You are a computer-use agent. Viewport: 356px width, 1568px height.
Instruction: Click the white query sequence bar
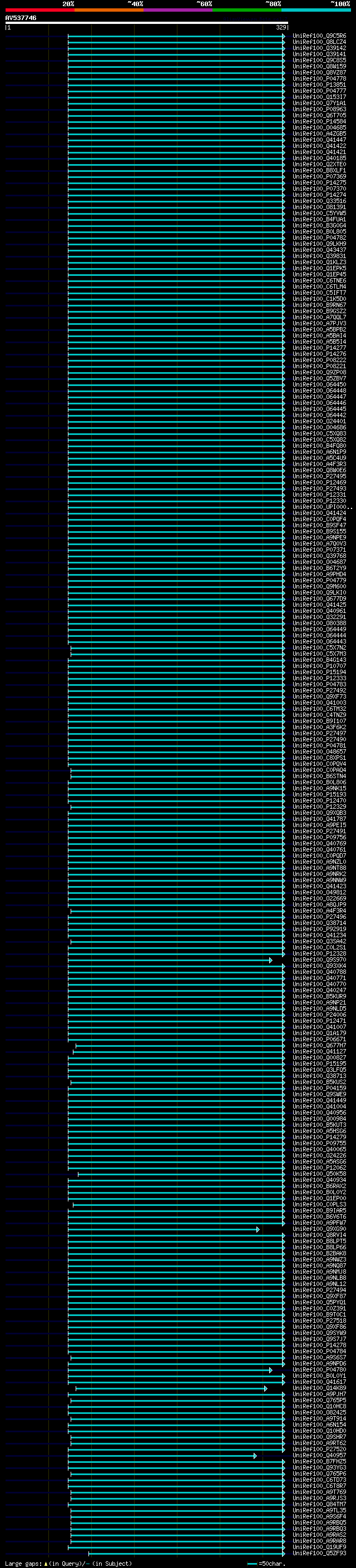point(147,22)
